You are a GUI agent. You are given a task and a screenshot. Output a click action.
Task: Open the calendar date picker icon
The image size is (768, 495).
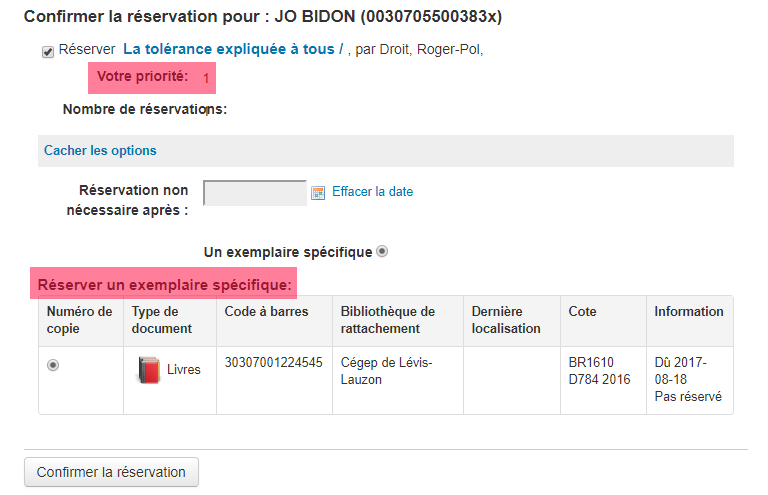[318, 193]
